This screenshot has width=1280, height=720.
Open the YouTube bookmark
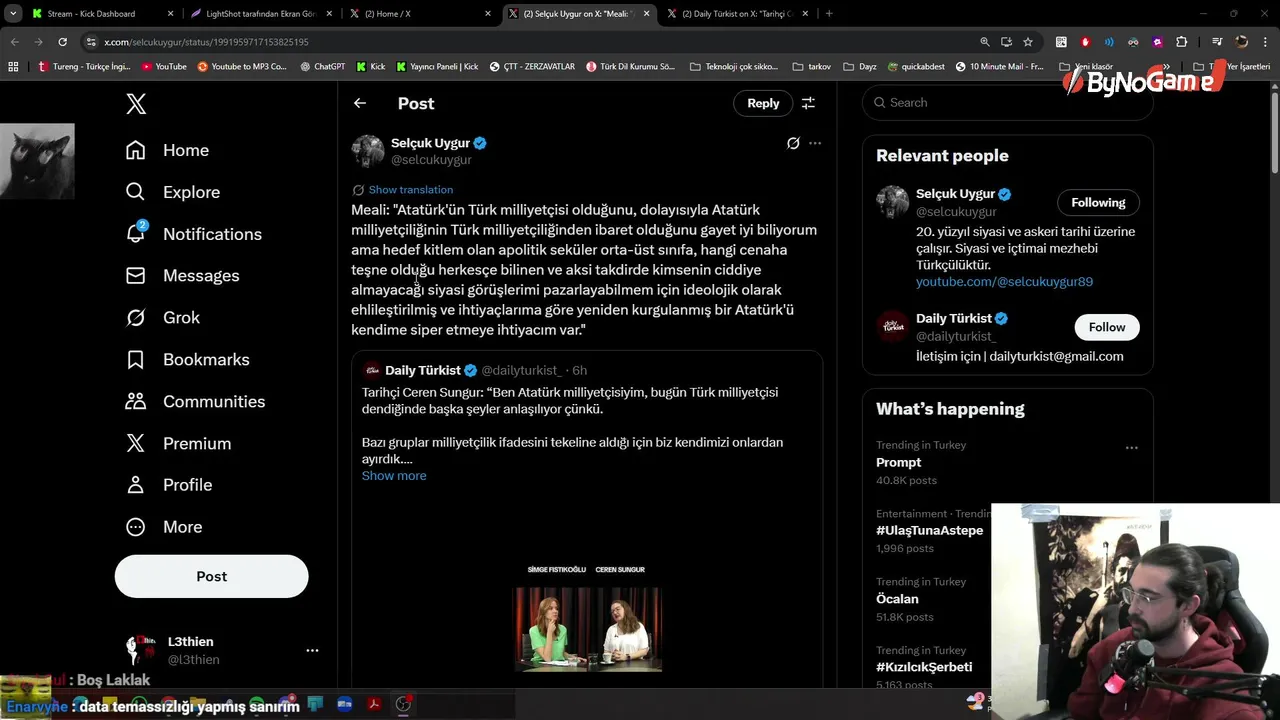click(x=164, y=67)
